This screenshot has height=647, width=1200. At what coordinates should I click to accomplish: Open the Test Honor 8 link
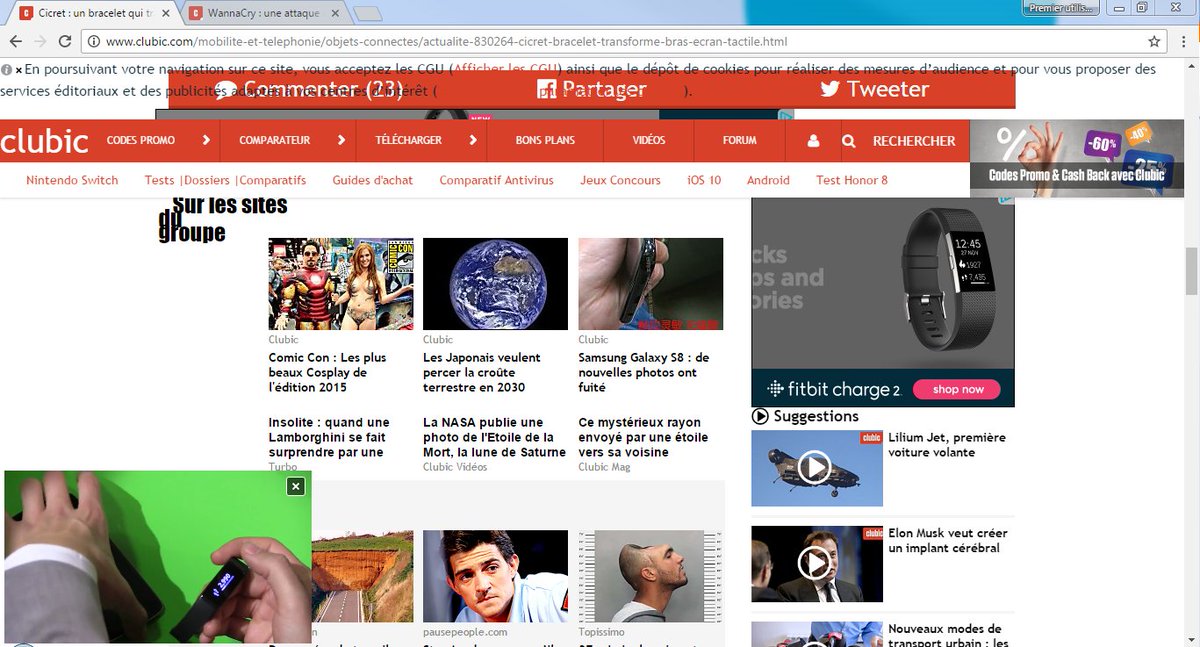(852, 180)
